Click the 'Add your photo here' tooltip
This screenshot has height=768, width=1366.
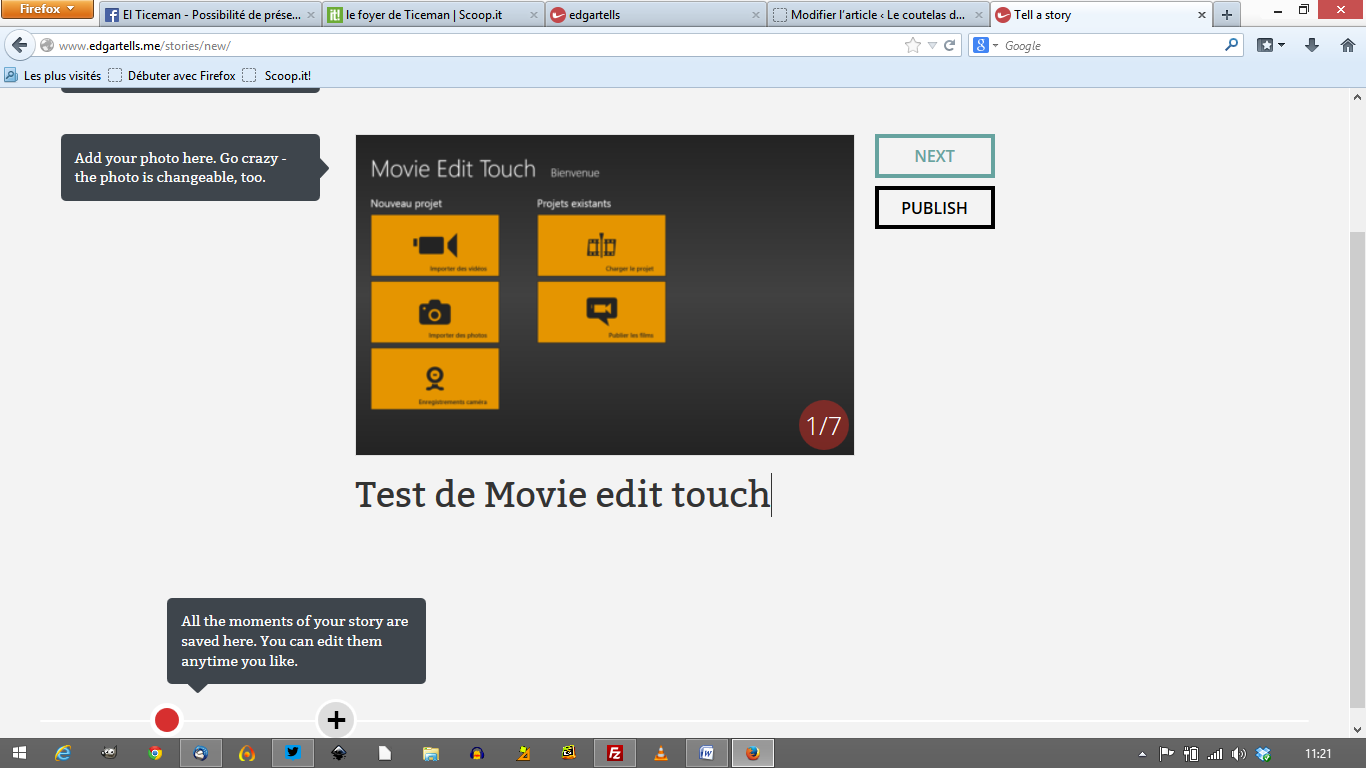coord(190,168)
